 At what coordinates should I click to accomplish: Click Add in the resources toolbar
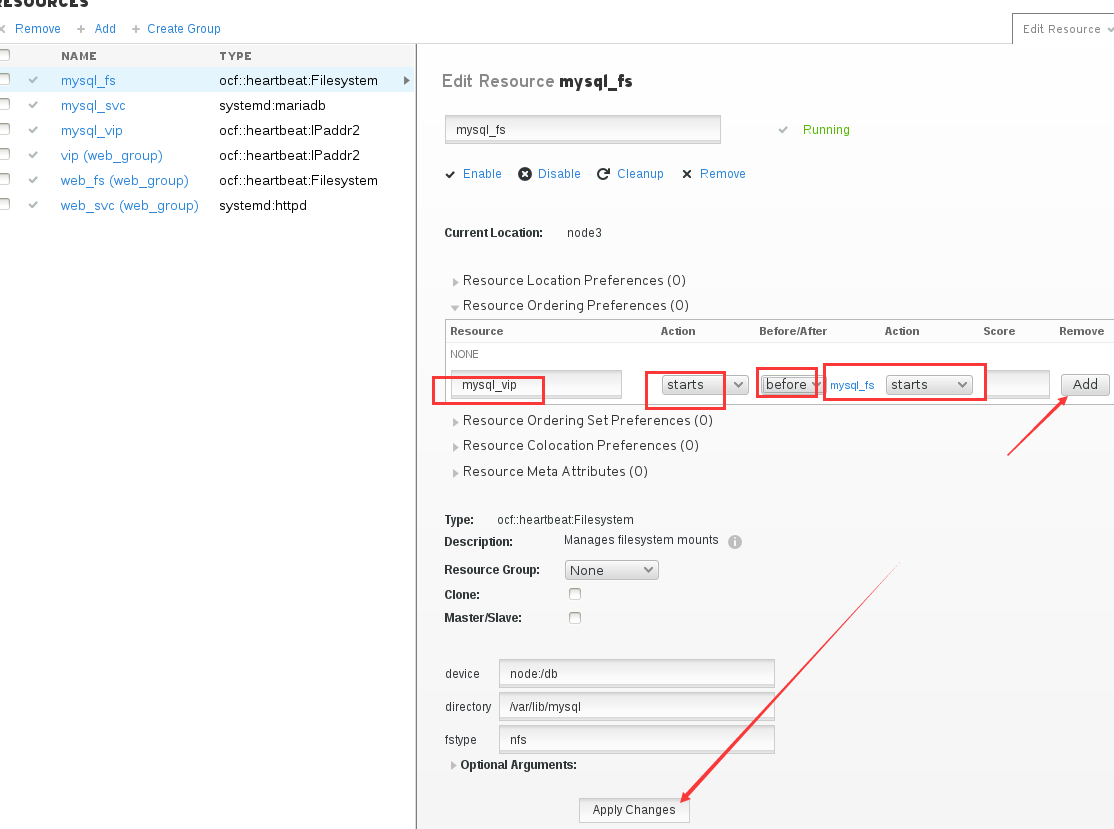click(x=105, y=29)
